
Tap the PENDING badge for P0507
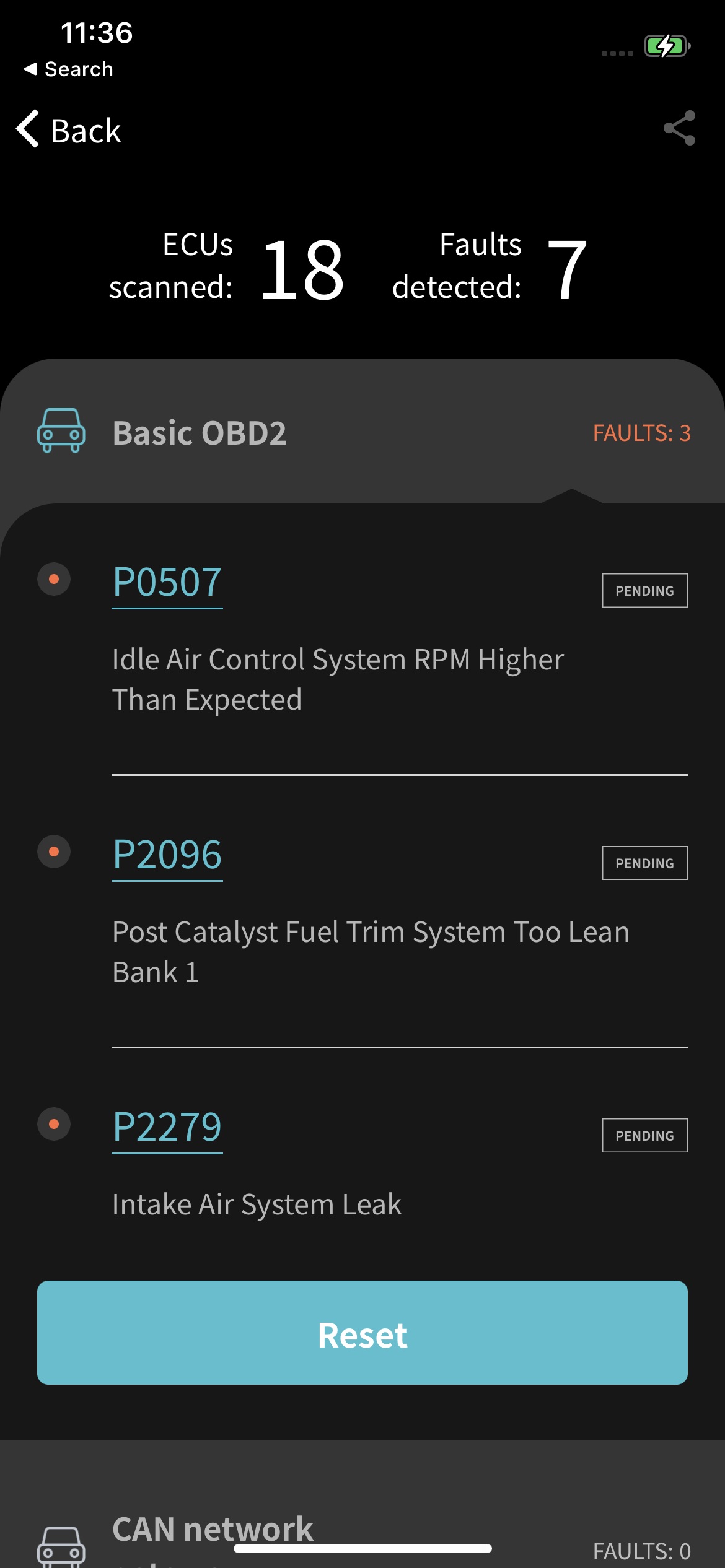[x=644, y=591]
